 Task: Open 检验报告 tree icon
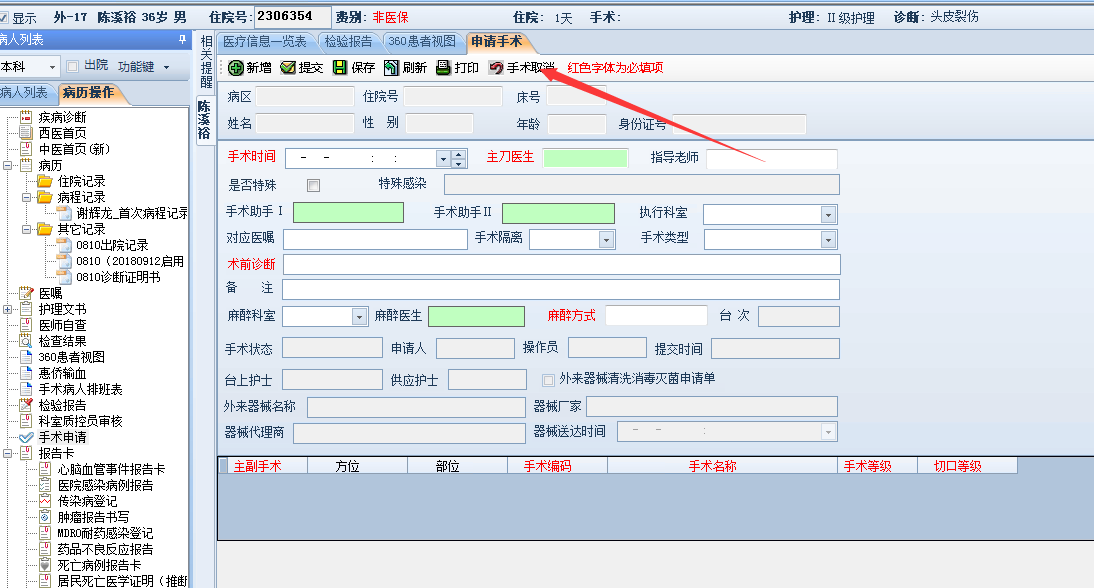tap(26, 405)
